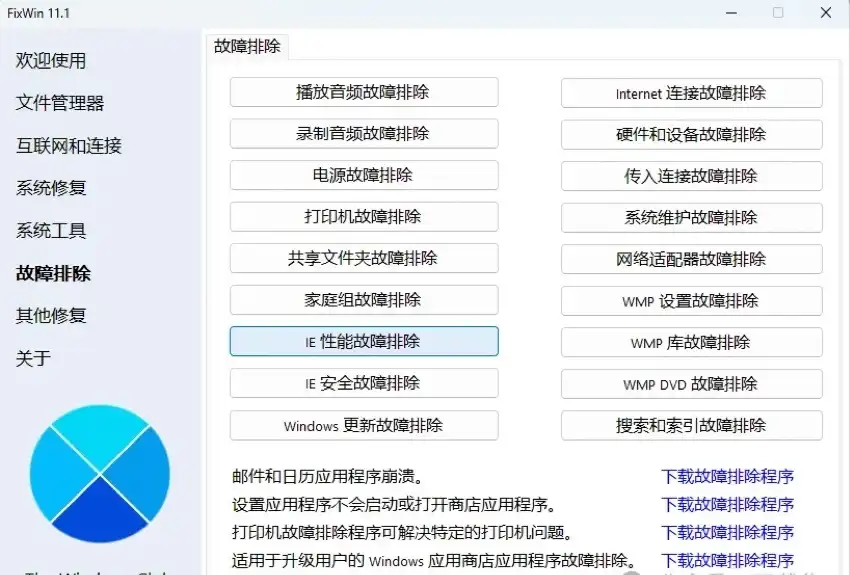Viewport: 850px width, 575px height.
Task: Select 互联网和连接 sidebar item
Action: [68, 145]
